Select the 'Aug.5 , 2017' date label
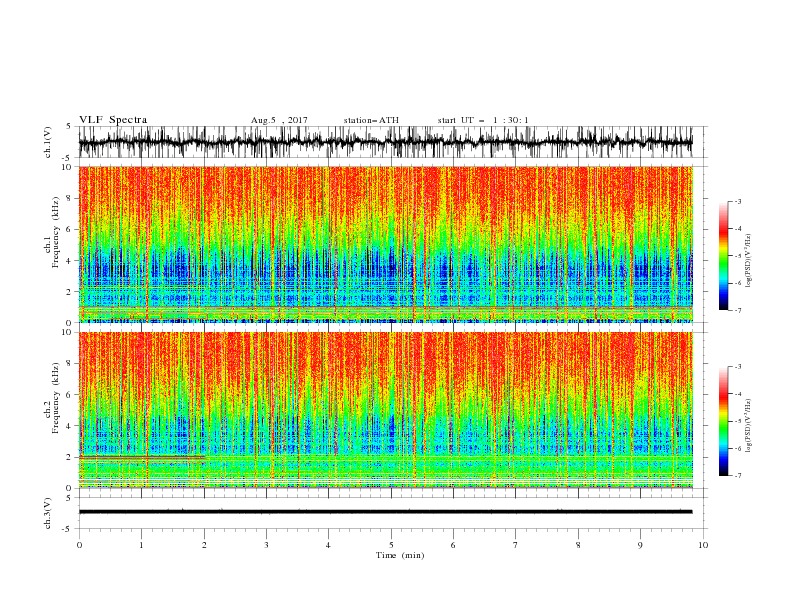The image size is (792, 612). [x=279, y=120]
